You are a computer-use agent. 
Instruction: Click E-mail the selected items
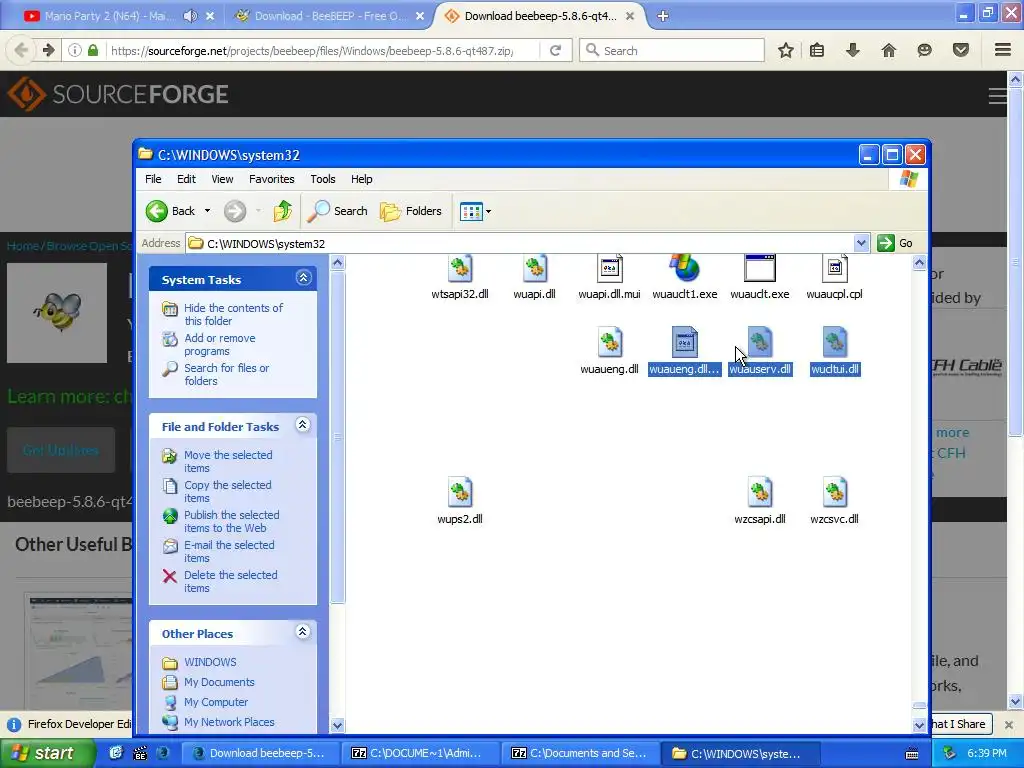tap(229, 551)
